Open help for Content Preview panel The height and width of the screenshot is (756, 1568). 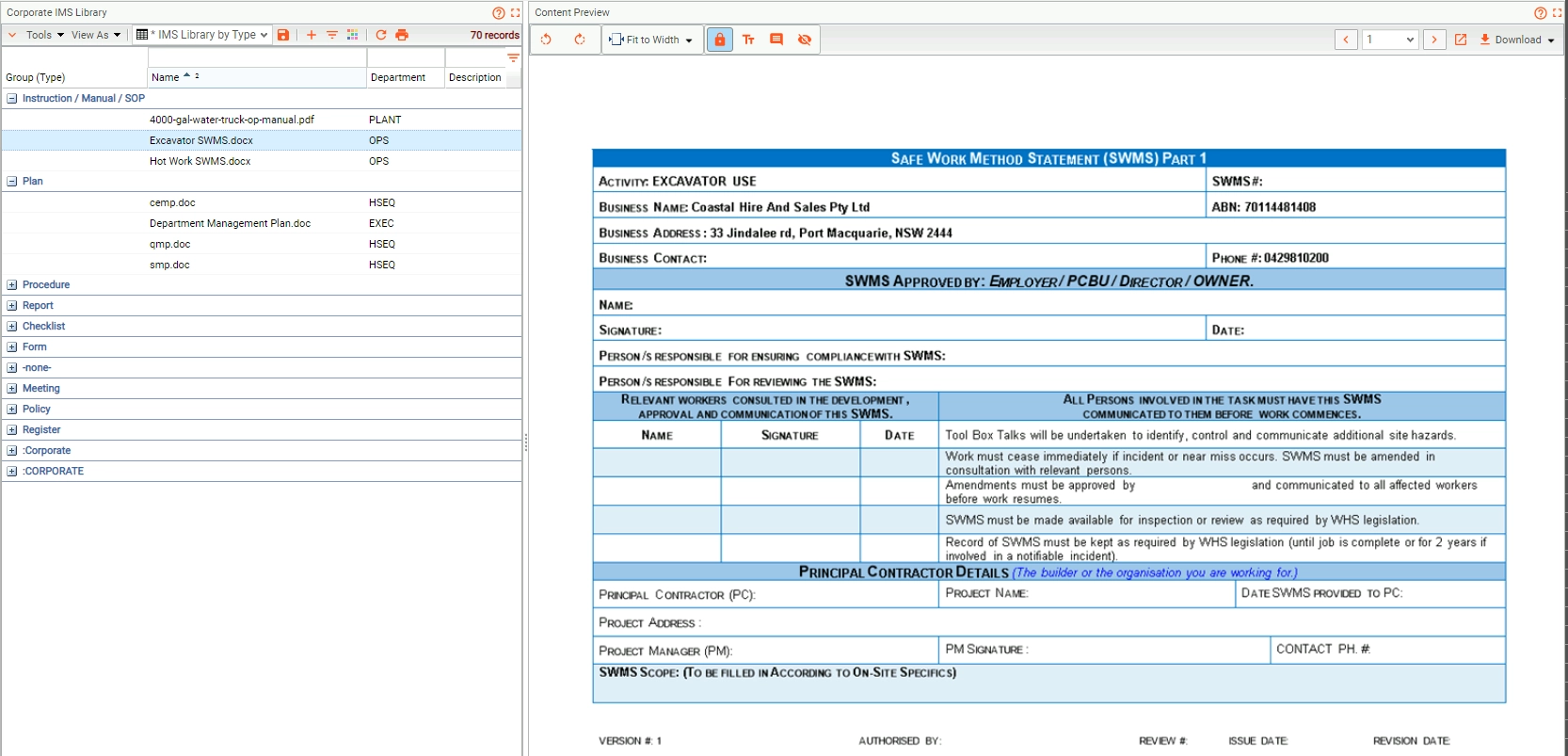(x=1540, y=13)
